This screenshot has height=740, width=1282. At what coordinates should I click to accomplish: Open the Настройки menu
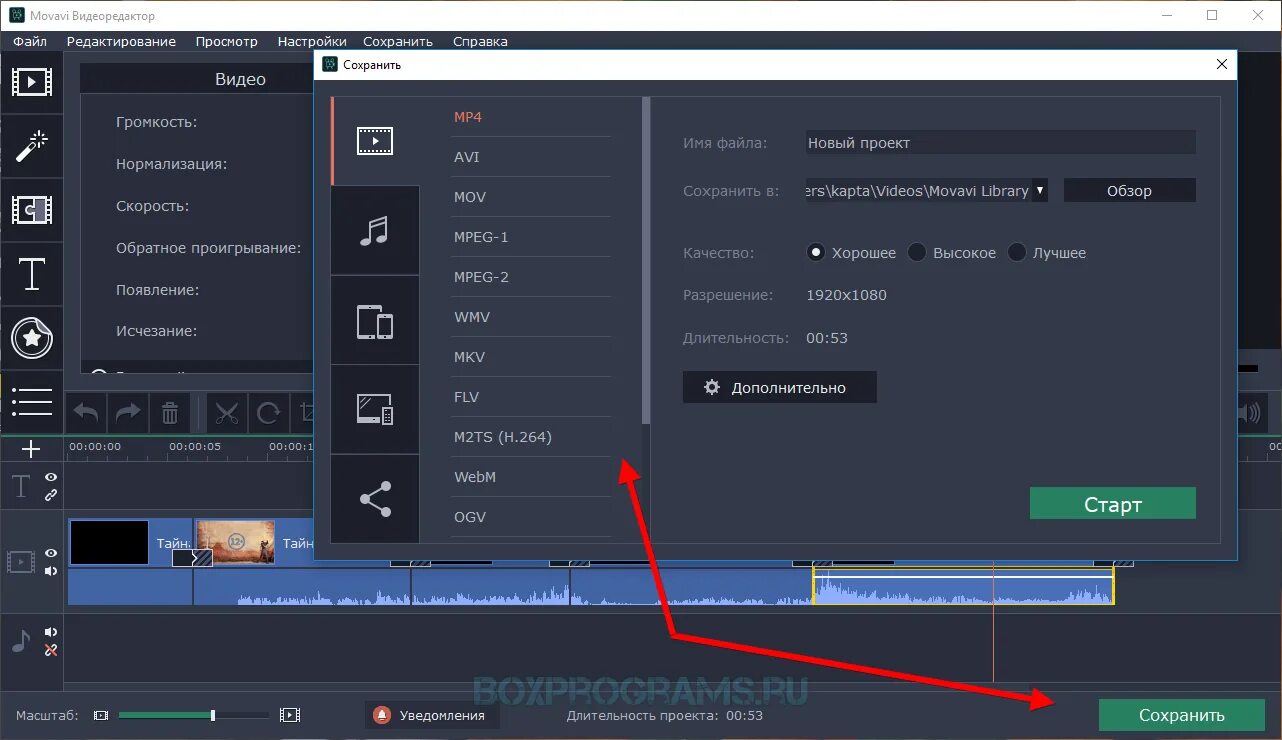point(312,41)
